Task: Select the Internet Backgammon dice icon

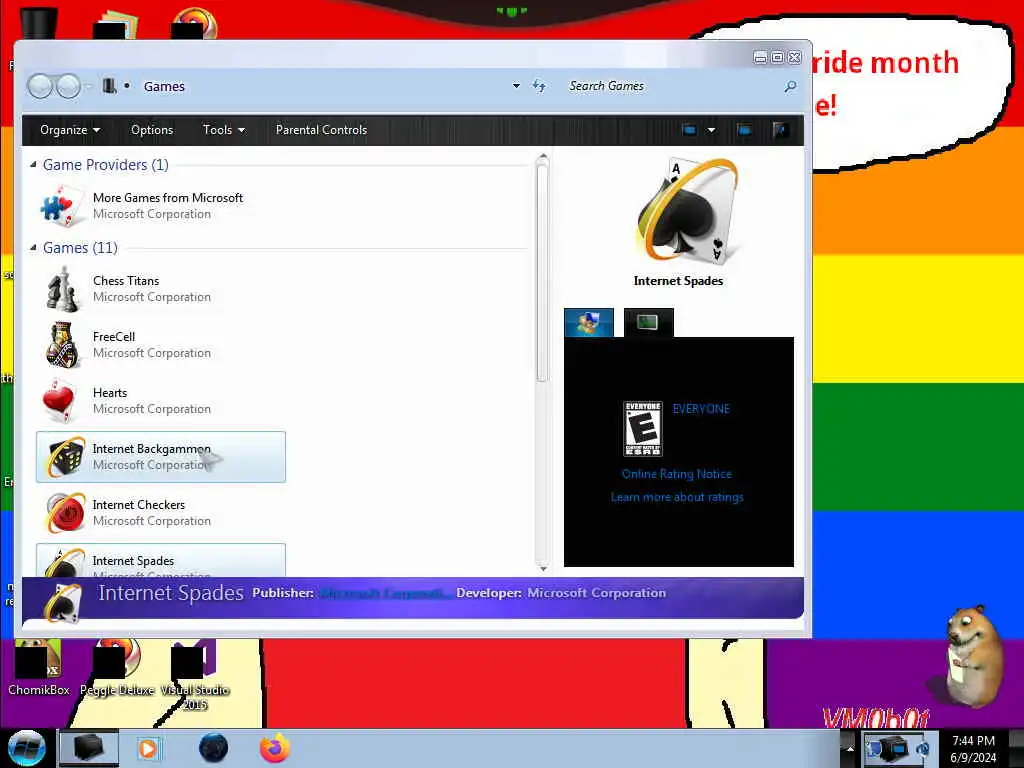Action: coord(65,456)
